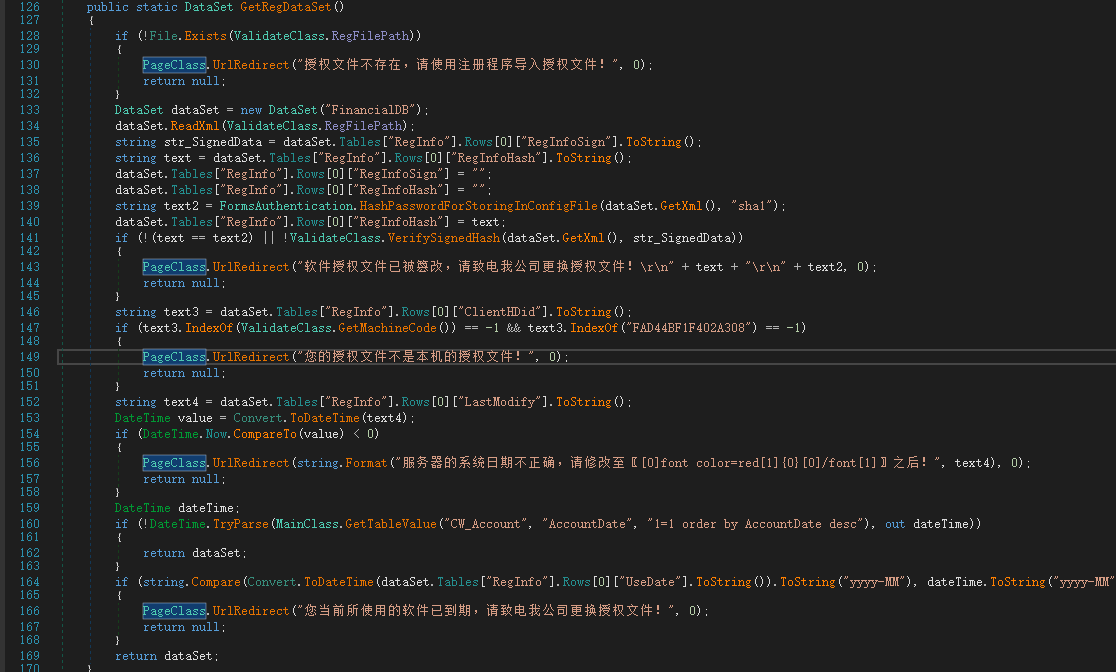Click the VerifySignedHash method call
This screenshot has width=1116, height=672.
[x=444, y=238]
